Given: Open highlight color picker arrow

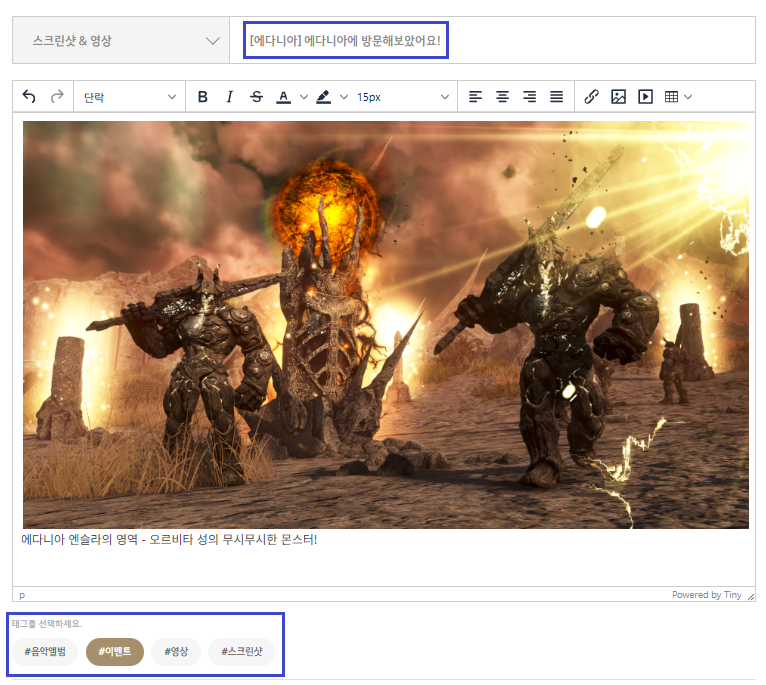Looking at the screenshot, I should [343, 97].
